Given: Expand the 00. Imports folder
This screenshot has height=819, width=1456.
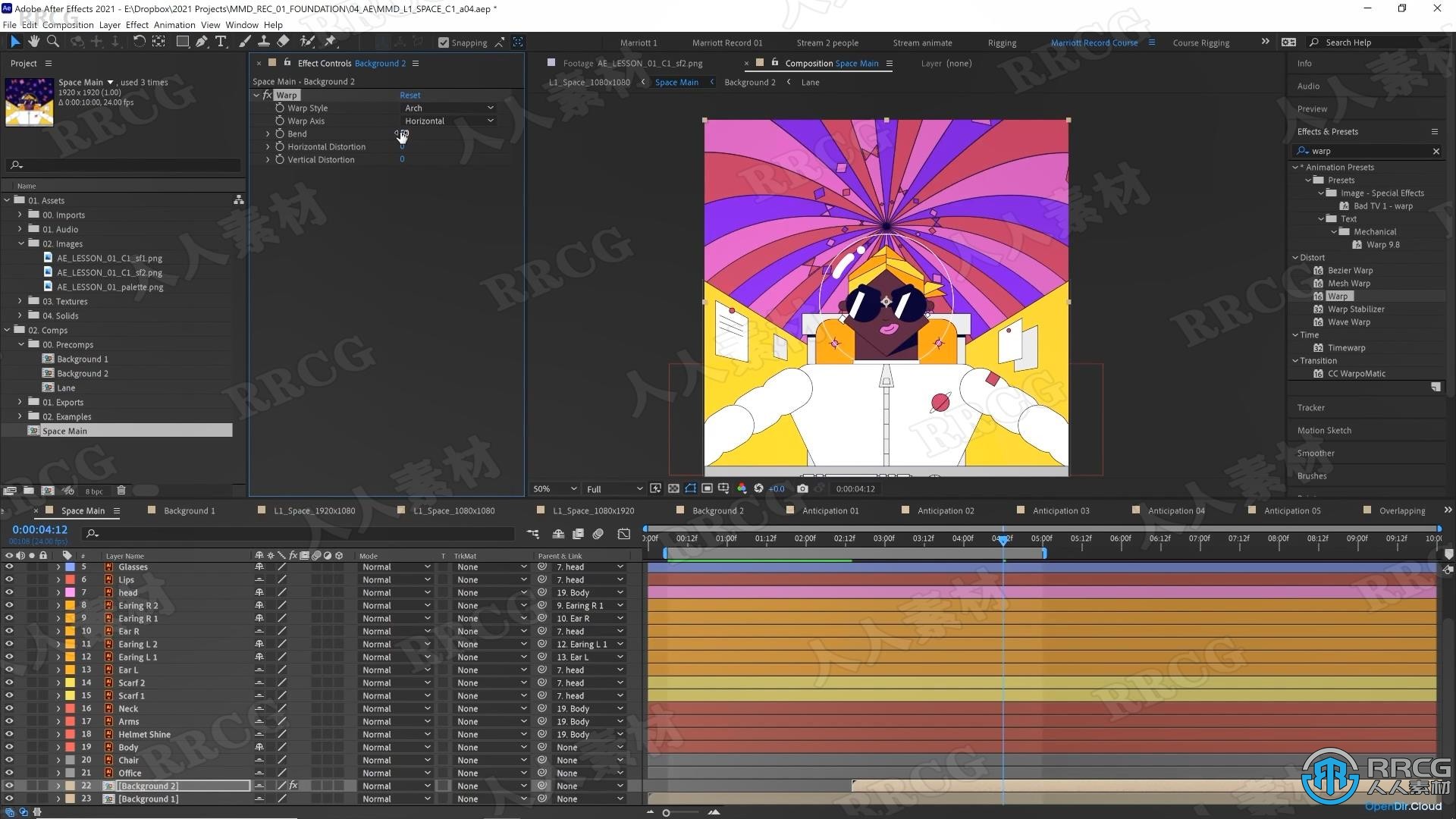Looking at the screenshot, I should pos(20,215).
